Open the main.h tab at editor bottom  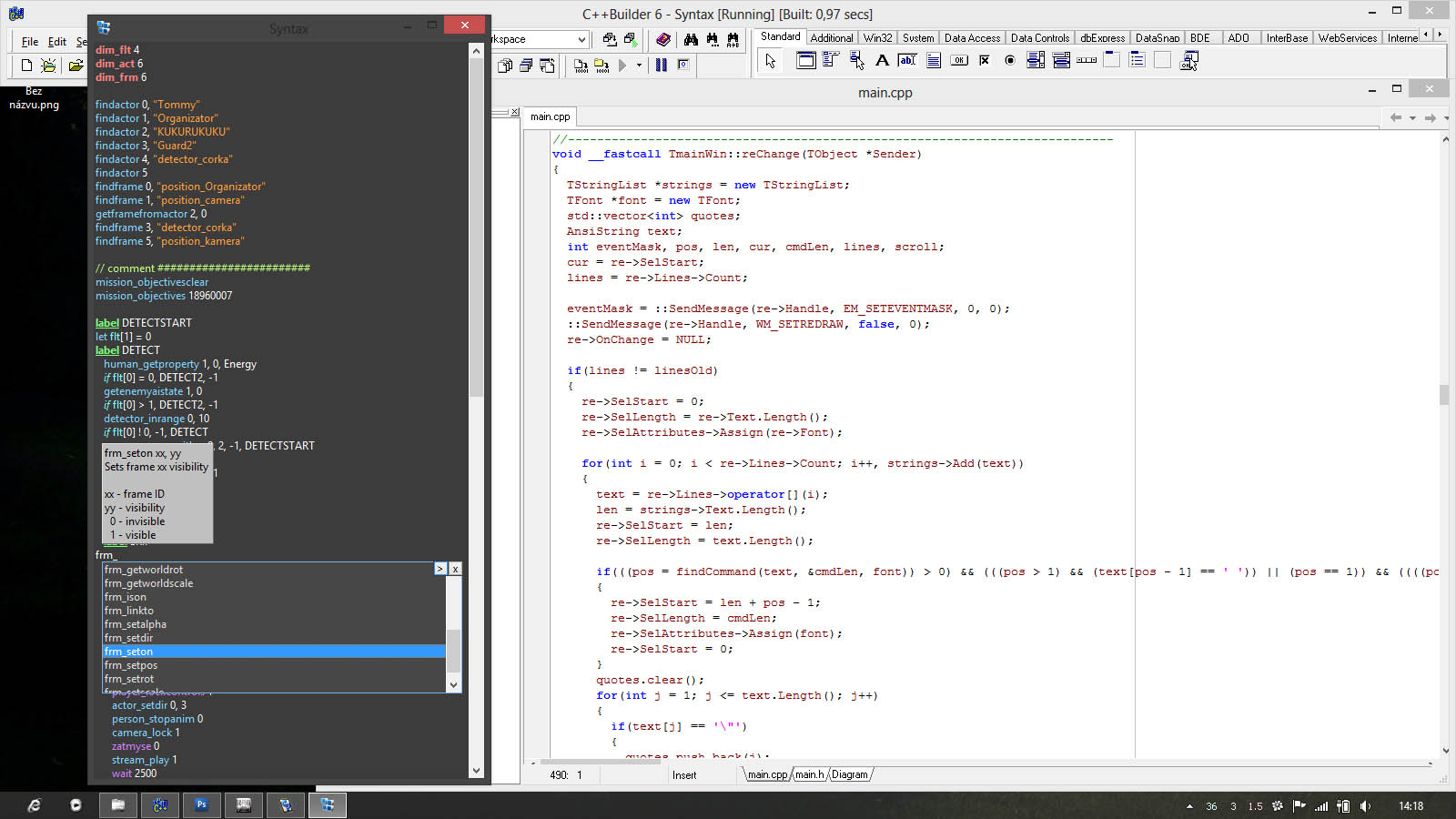(x=809, y=774)
